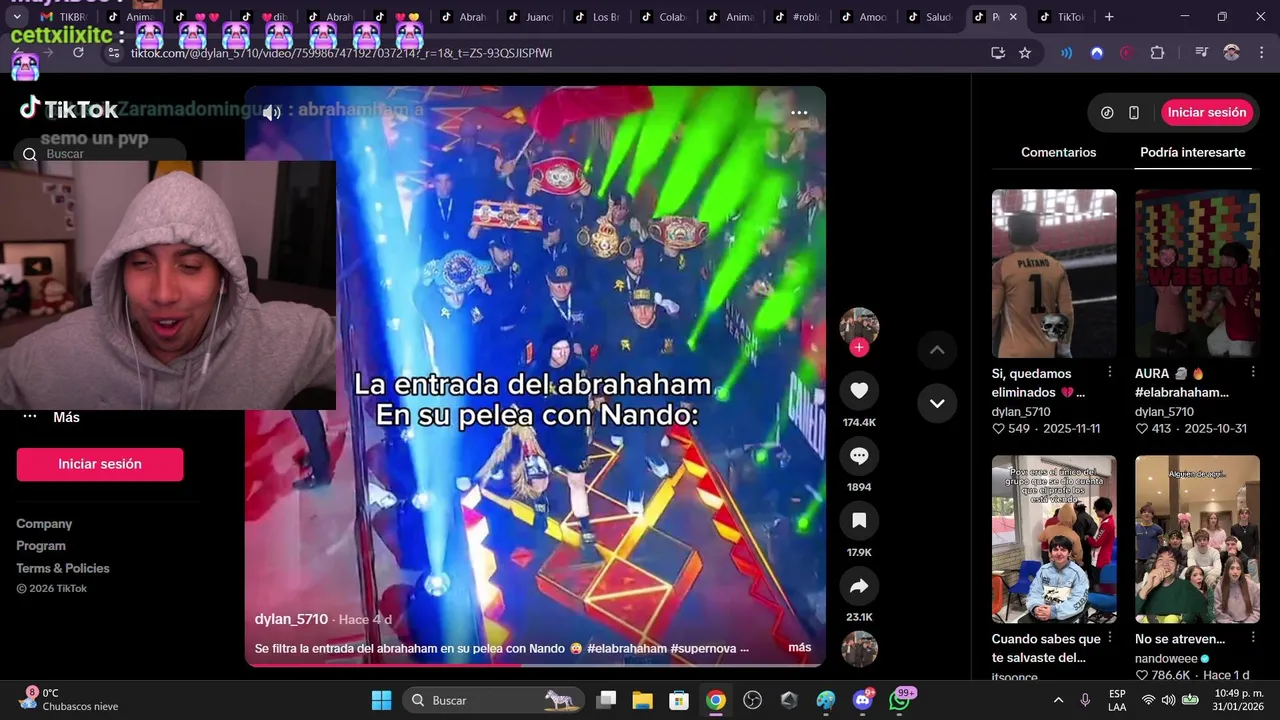Switch to Amoo browser tab
The height and width of the screenshot is (720, 1280).
(864, 17)
